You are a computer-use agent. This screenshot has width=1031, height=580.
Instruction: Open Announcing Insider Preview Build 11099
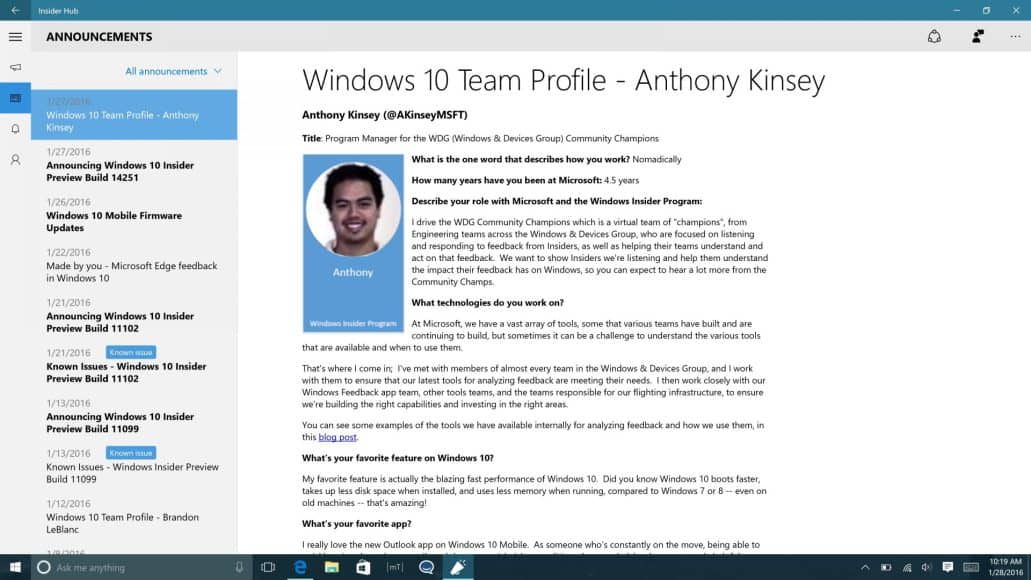point(134,416)
